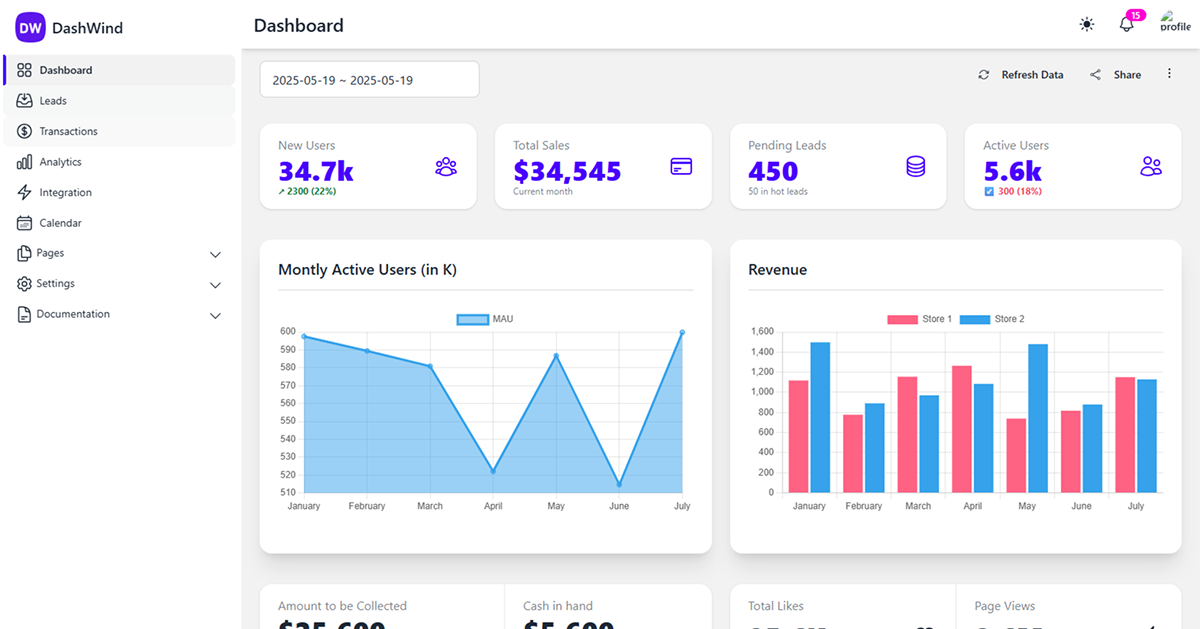The height and width of the screenshot is (629, 1200).
Task: Click the Transactions dollar icon
Action: [25, 131]
